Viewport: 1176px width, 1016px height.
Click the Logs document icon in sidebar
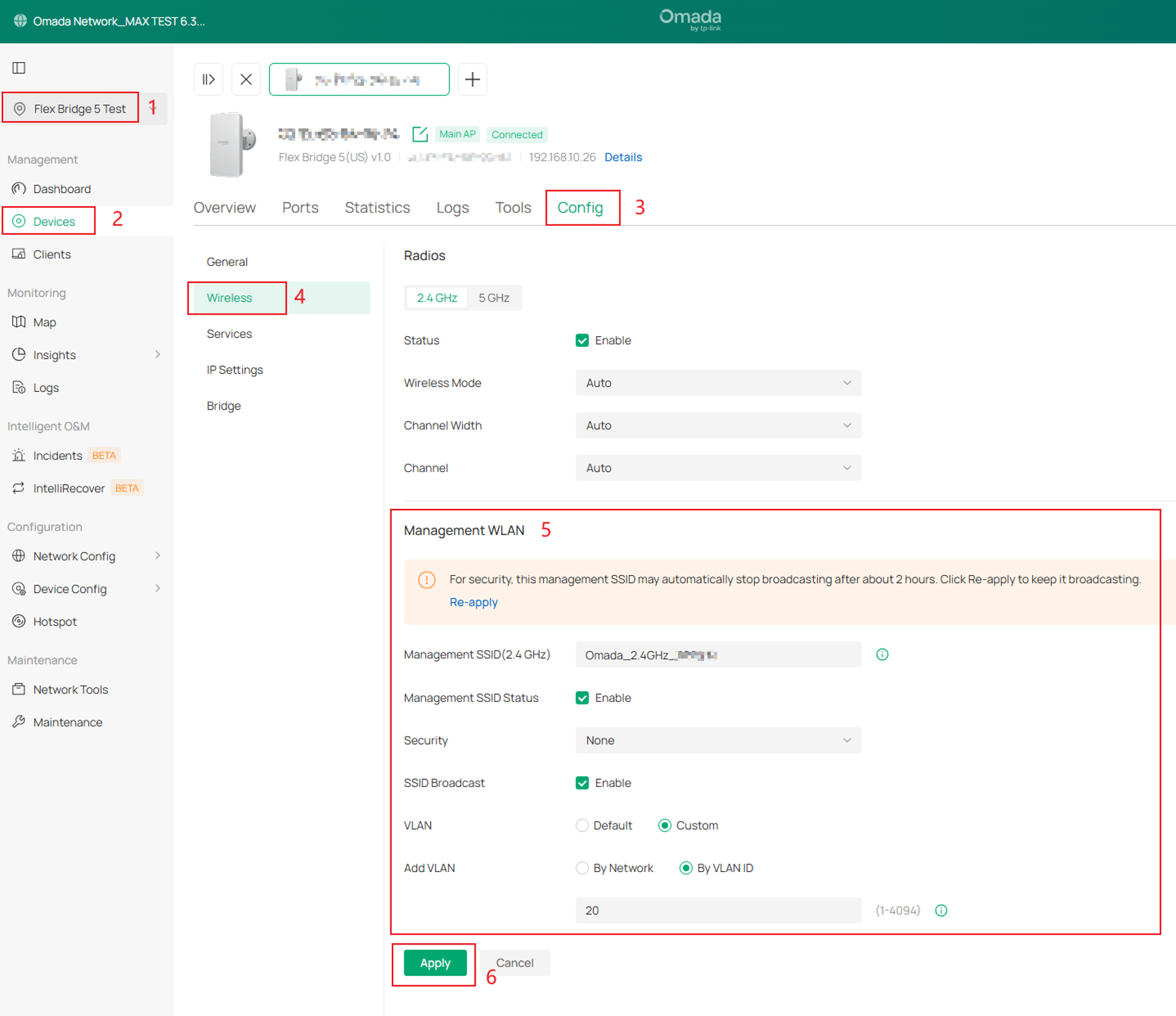(19, 387)
